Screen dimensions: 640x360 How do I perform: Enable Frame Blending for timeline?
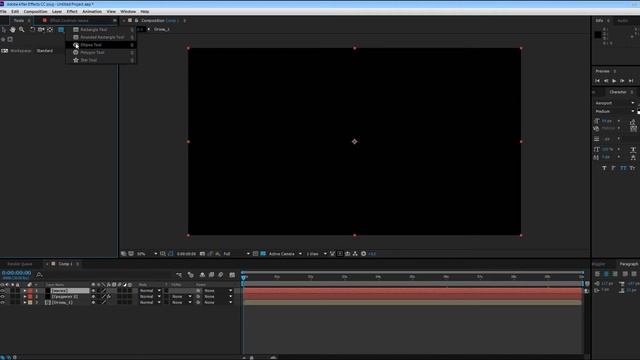(211, 275)
